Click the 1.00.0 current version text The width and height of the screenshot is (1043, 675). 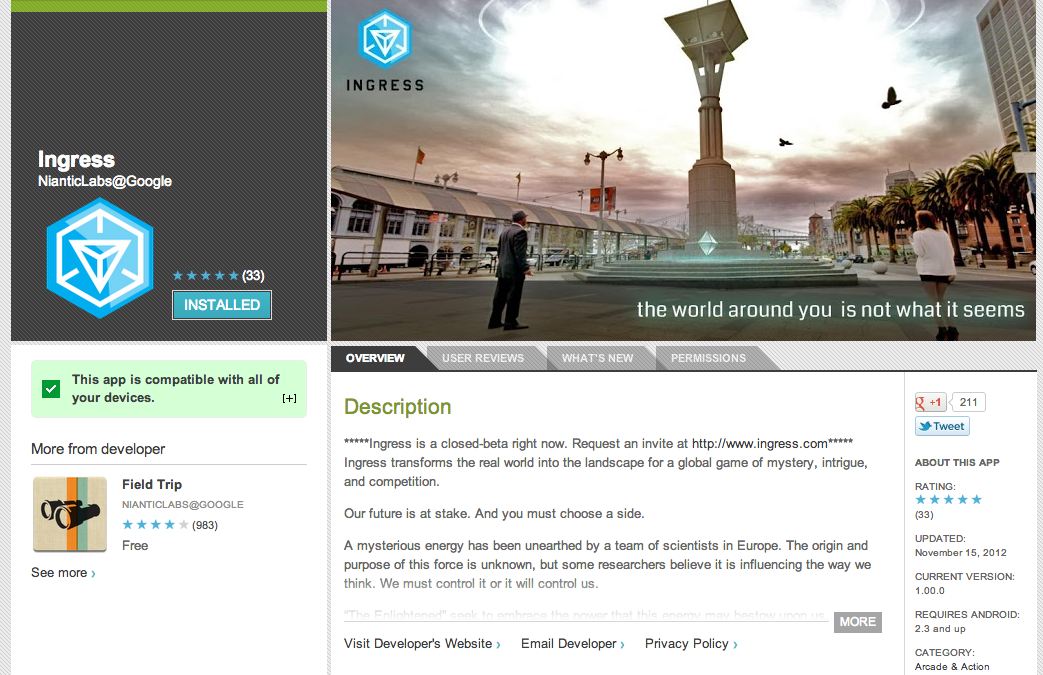click(929, 591)
